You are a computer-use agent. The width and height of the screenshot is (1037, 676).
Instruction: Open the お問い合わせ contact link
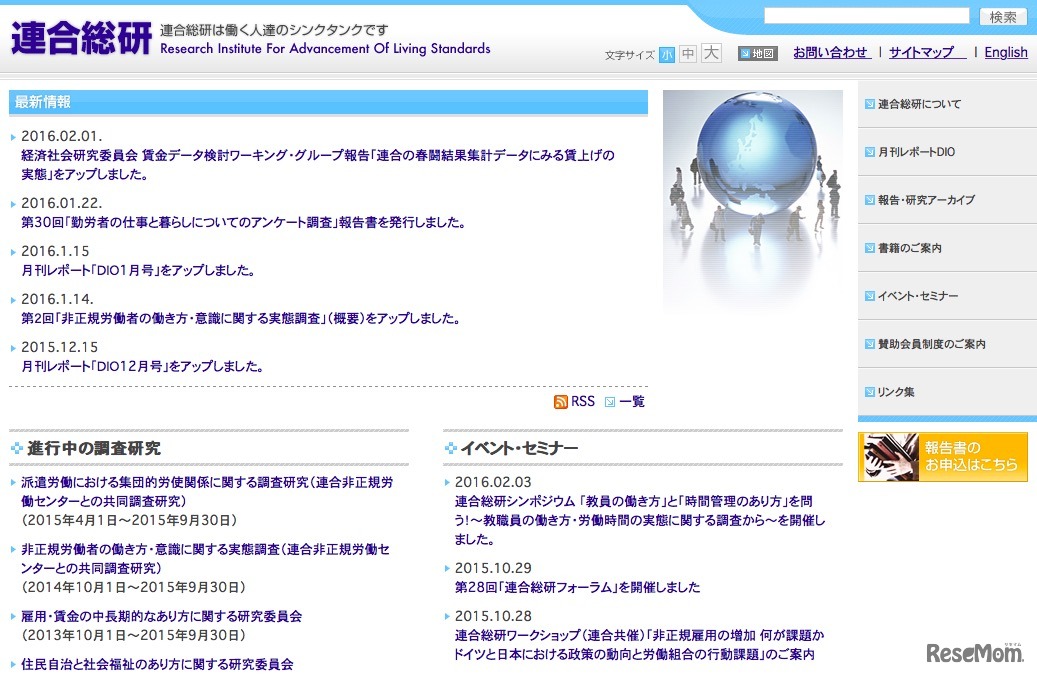tap(831, 52)
